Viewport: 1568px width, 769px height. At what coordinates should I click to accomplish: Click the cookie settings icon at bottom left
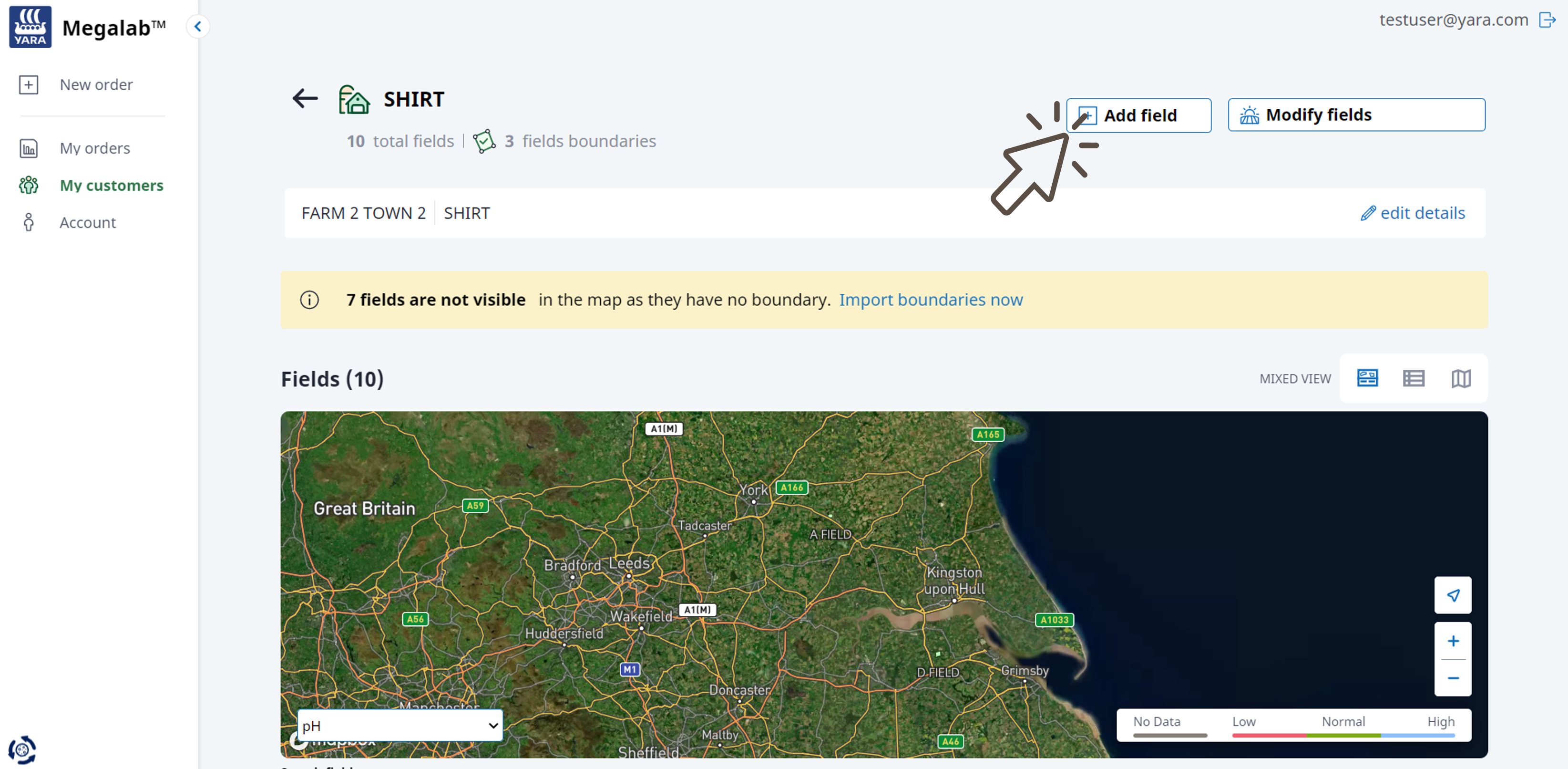[x=22, y=749]
